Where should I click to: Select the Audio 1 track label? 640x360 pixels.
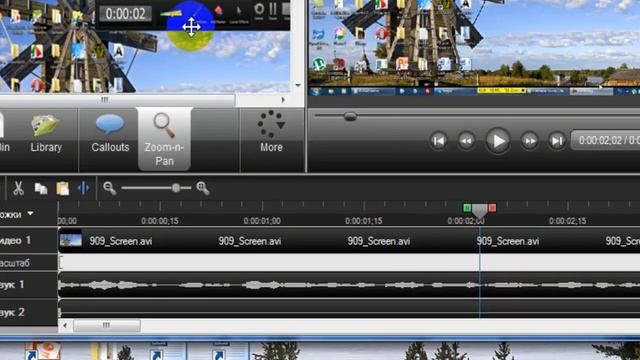(x=13, y=284)
